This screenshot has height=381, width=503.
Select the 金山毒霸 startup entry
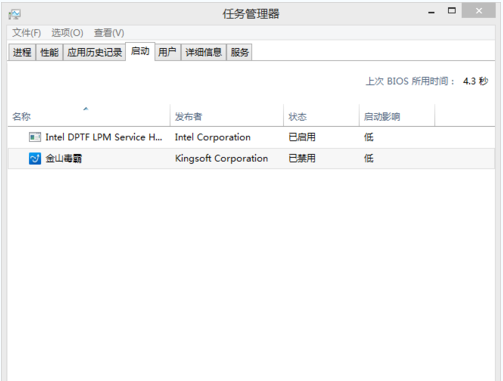(251, 158)
